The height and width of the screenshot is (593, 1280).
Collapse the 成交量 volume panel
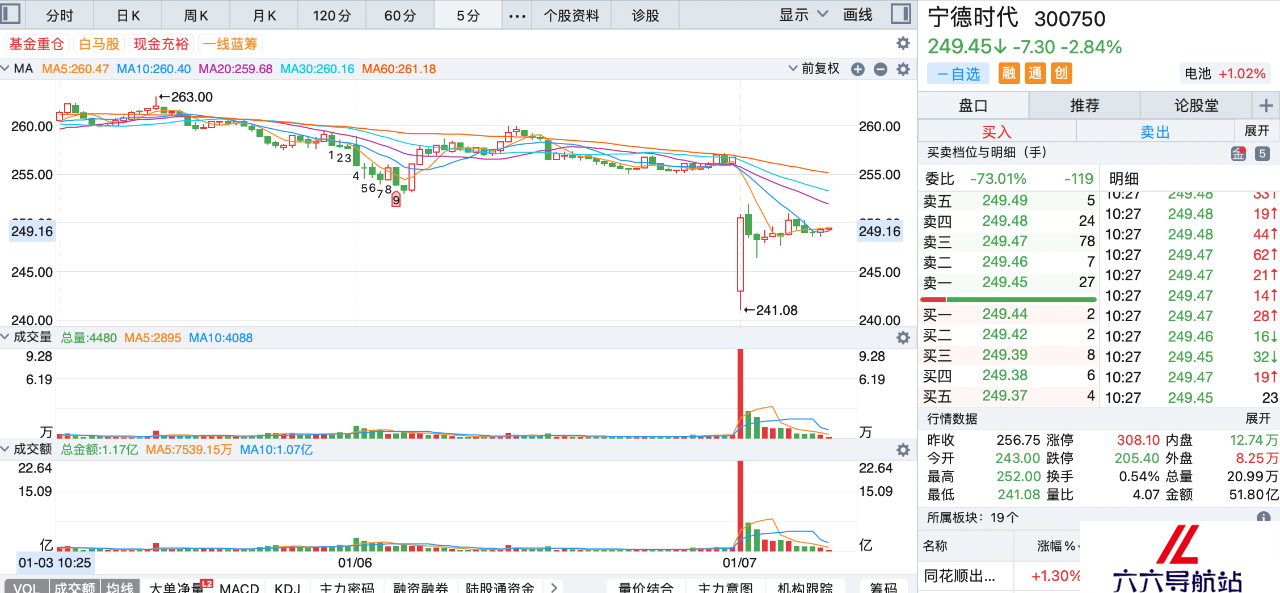(x=5, y=338)
